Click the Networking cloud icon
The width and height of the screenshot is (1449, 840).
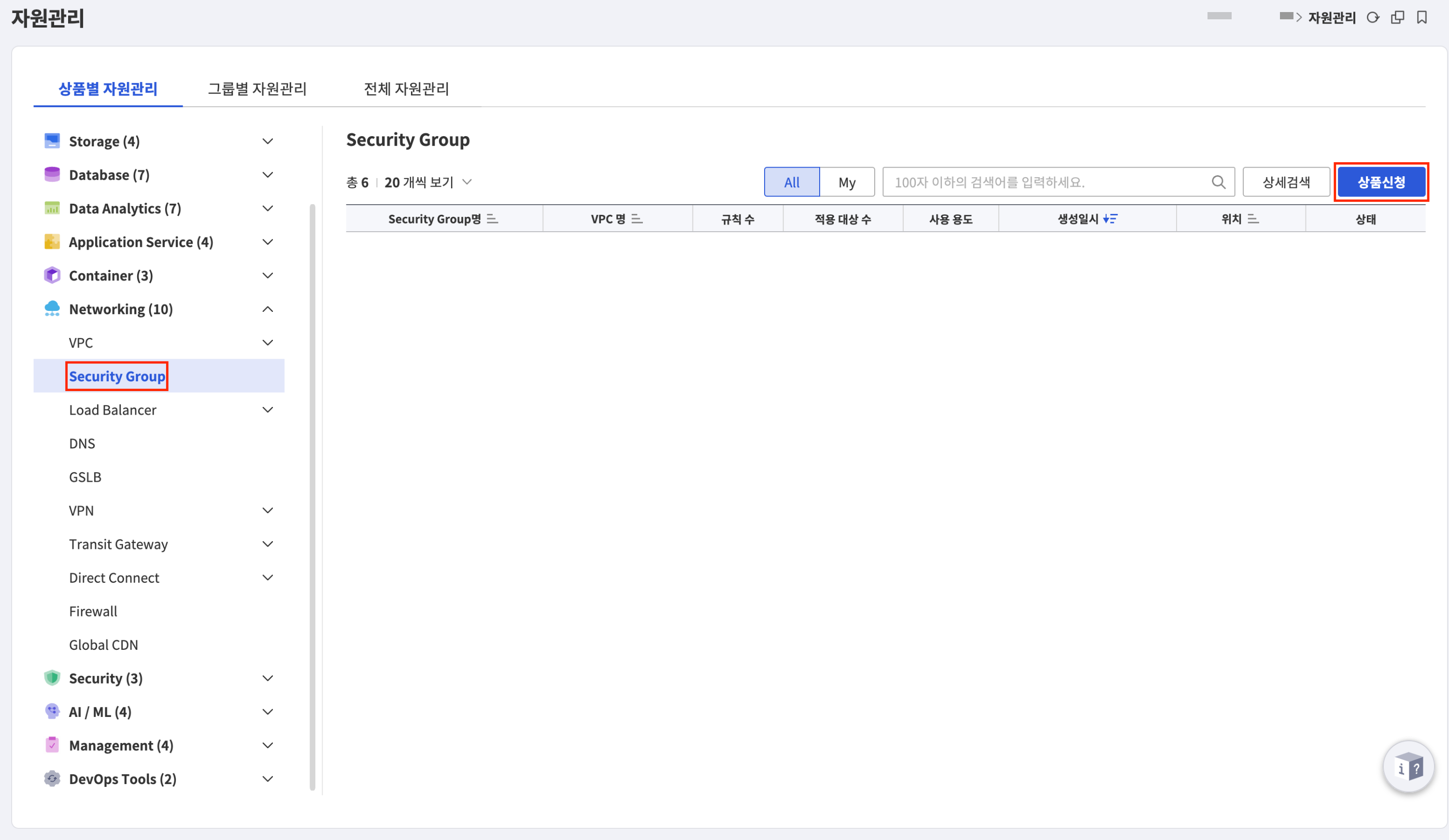pos(52,308)
